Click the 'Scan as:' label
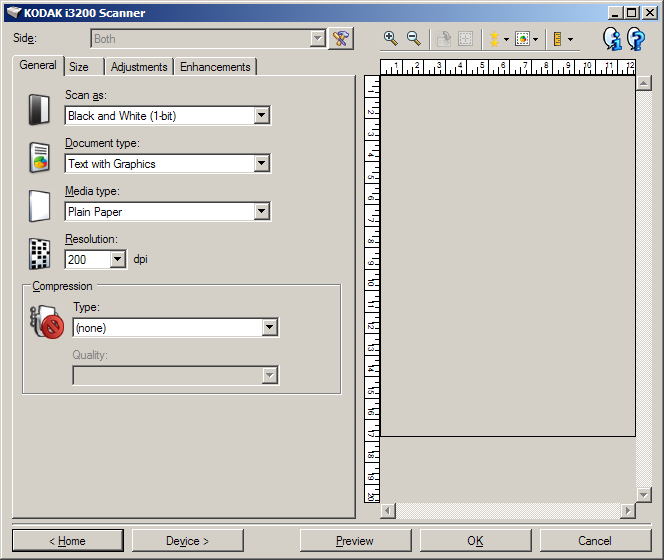 [86, 95]
